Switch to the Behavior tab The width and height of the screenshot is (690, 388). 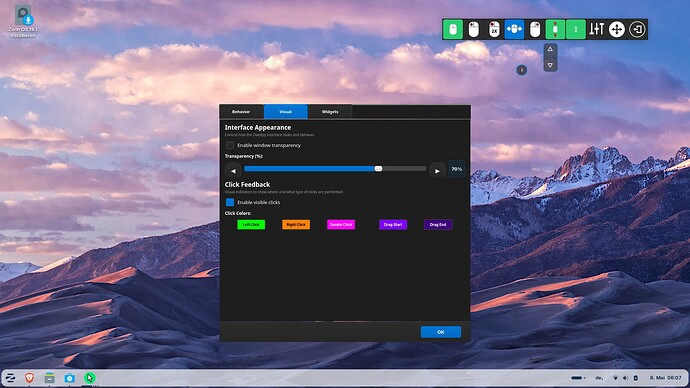tap(241, 112)
